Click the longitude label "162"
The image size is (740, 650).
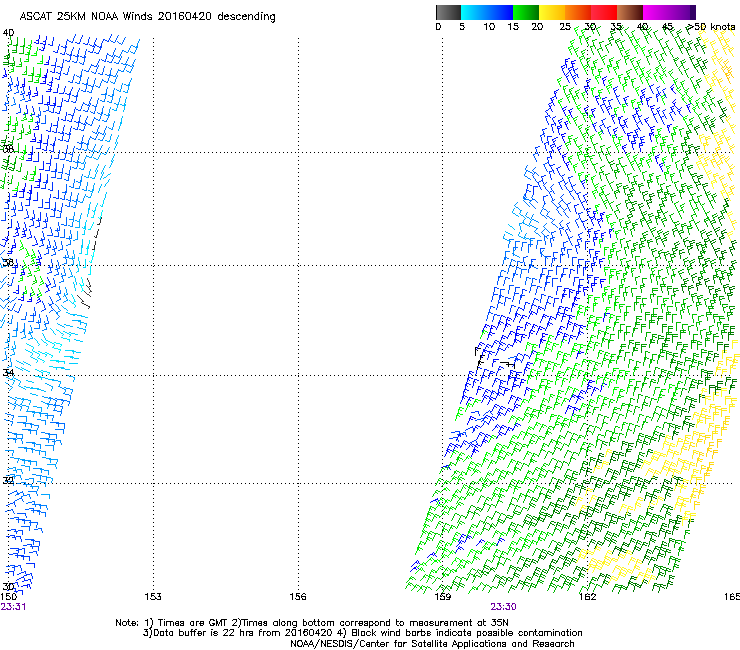(587, 597)
